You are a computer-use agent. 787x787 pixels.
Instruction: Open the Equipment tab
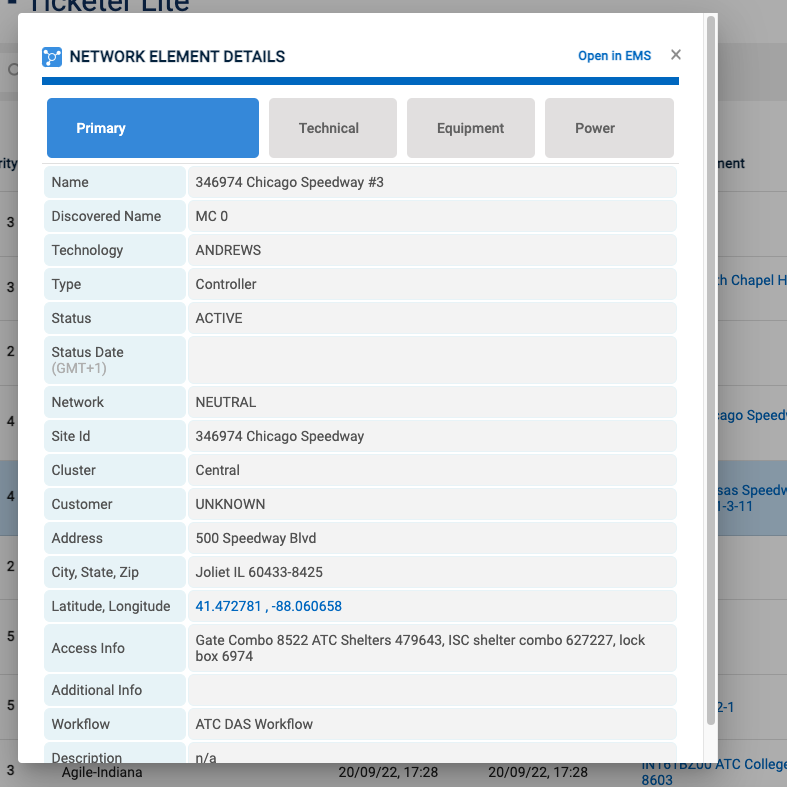click(470, 128)
